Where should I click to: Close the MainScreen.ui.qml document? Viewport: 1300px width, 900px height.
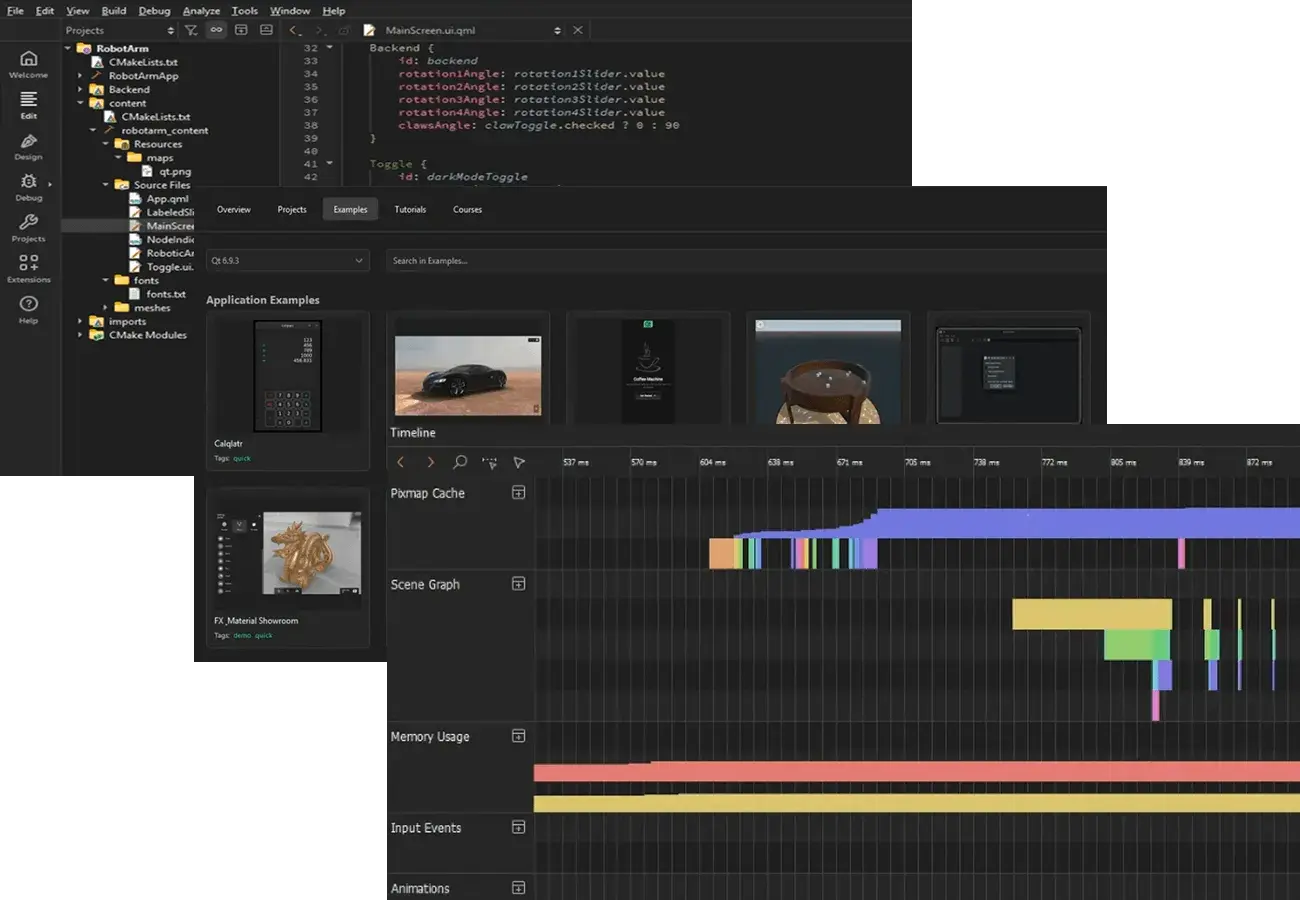577,31
